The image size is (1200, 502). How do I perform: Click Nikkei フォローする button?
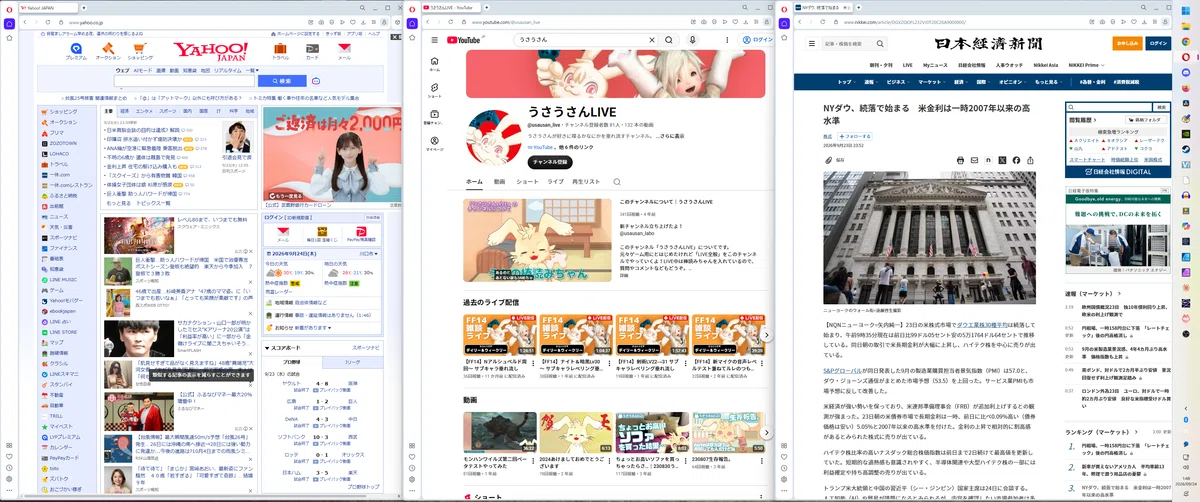pos(856,136)
